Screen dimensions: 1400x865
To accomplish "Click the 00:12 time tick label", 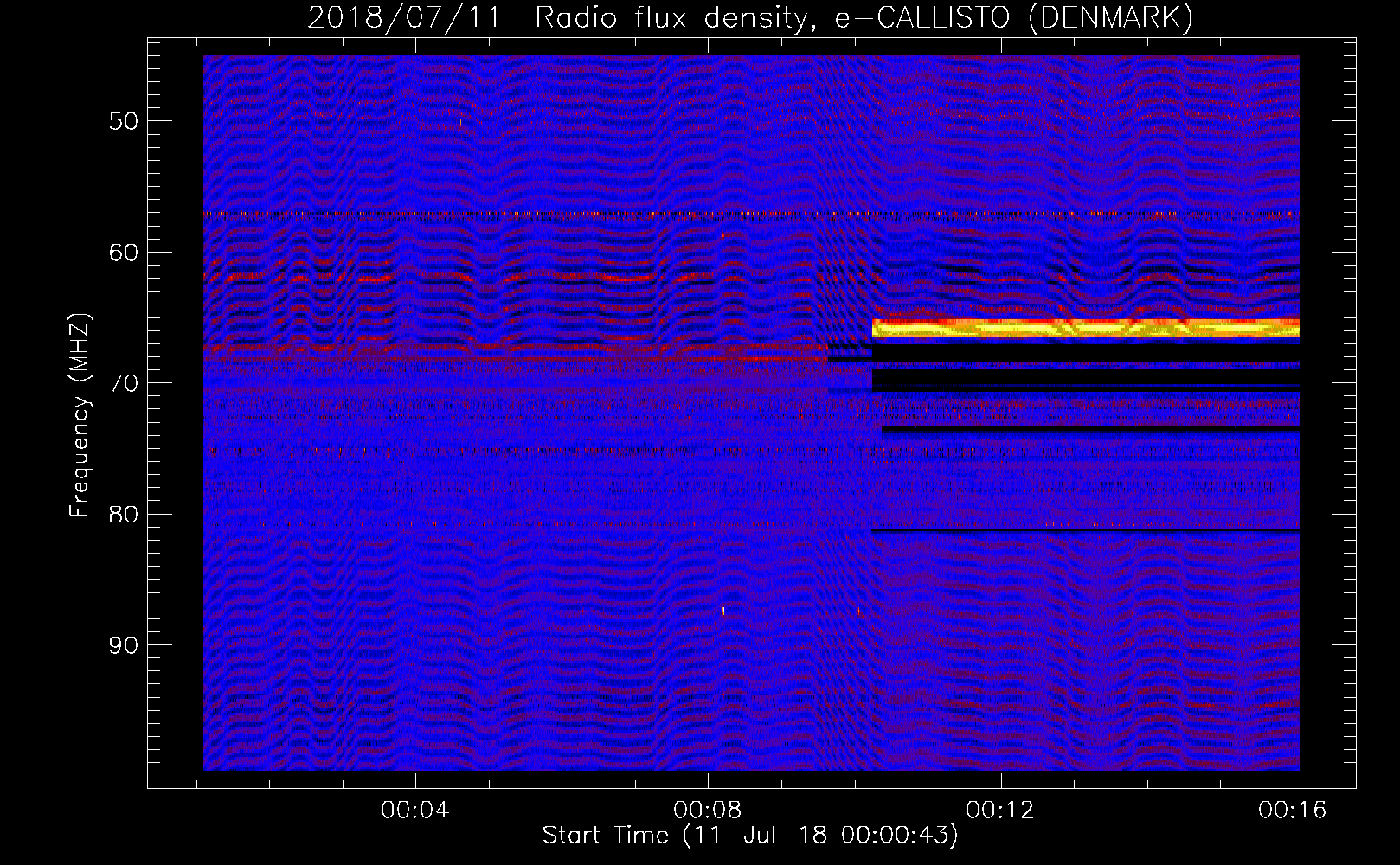I will (x=1000, y=810).
